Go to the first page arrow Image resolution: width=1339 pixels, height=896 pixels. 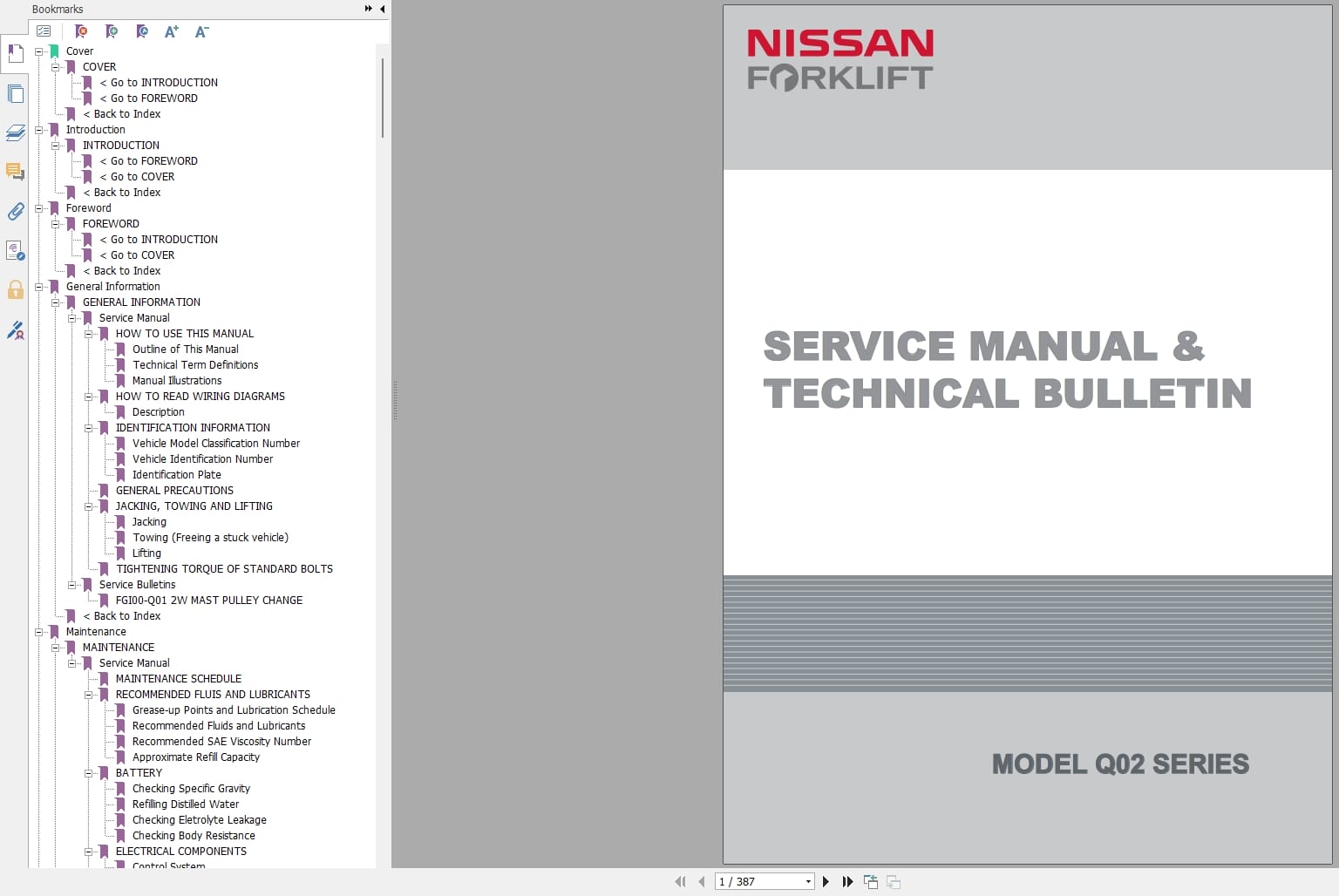pos(680,881)
